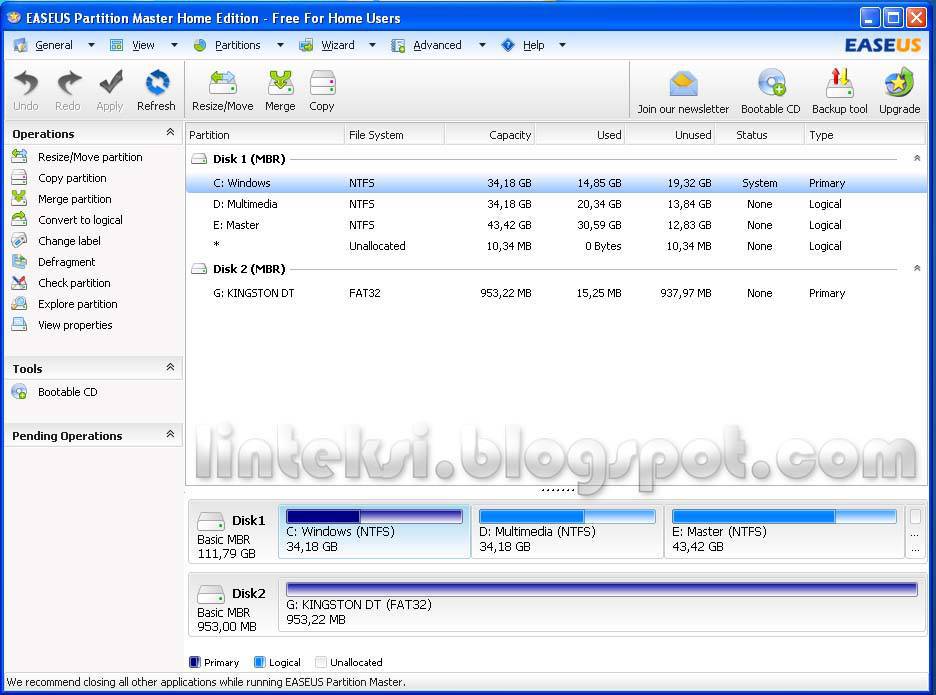Click the Disk 2 (MBR) drive icon in list
Screen dimensions: 936x695
pyautogui.click(x=199, y=269)
